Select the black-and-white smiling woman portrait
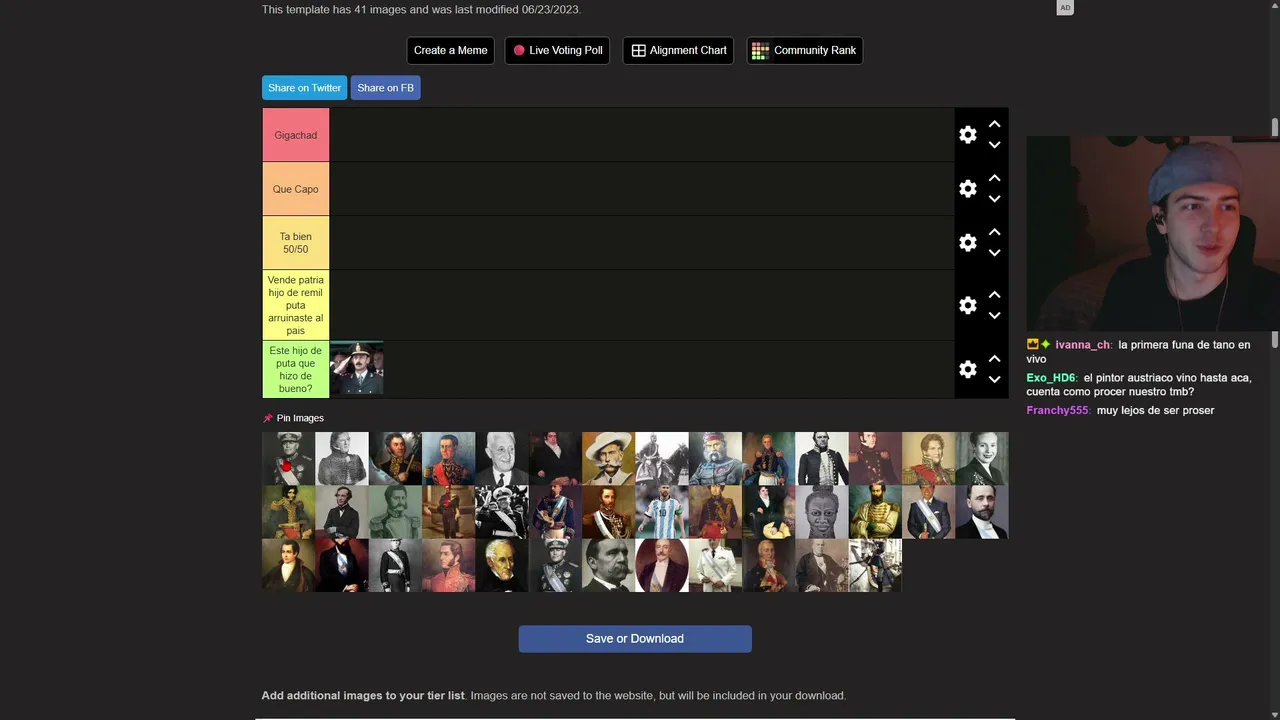The image size is (1280, 720). (981, 458)
